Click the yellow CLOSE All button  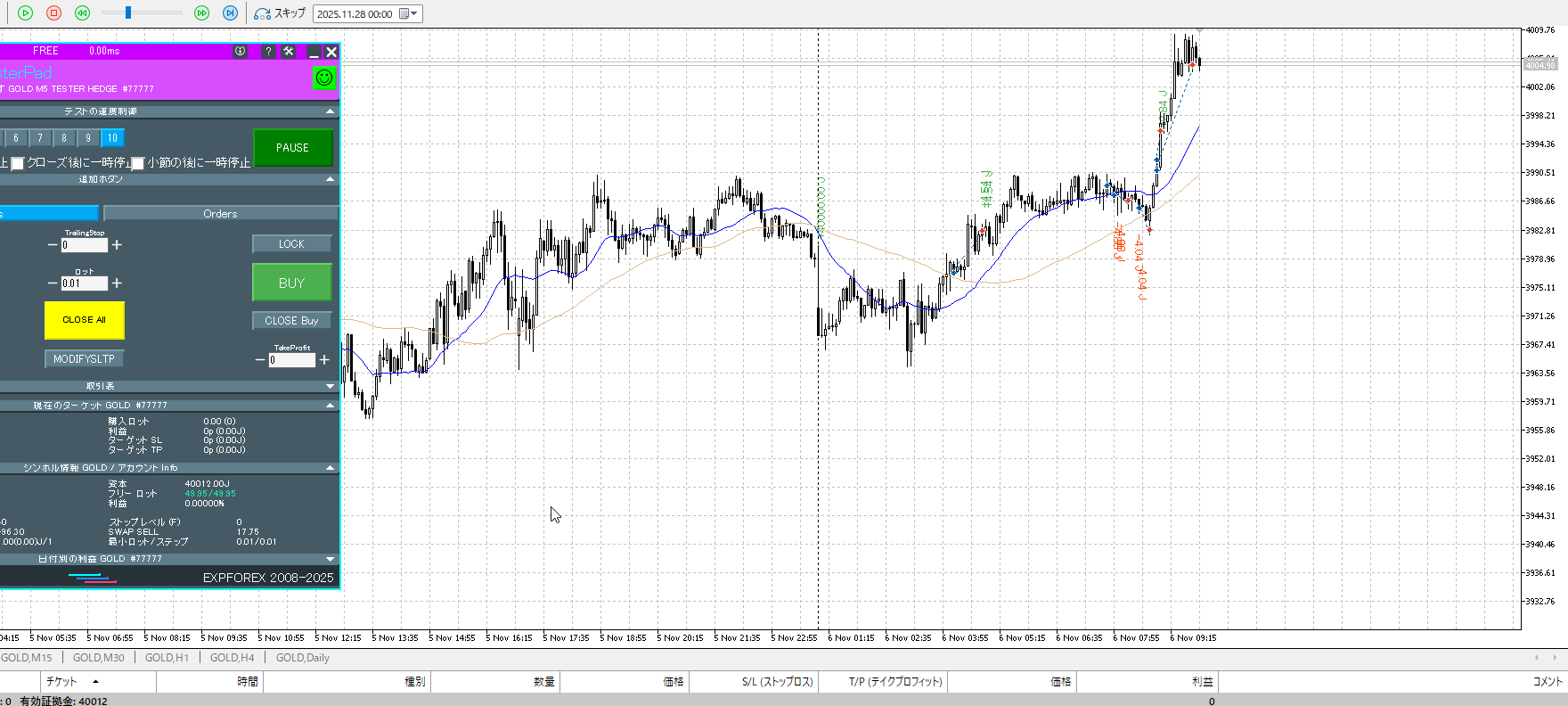[x=84, y=320]
